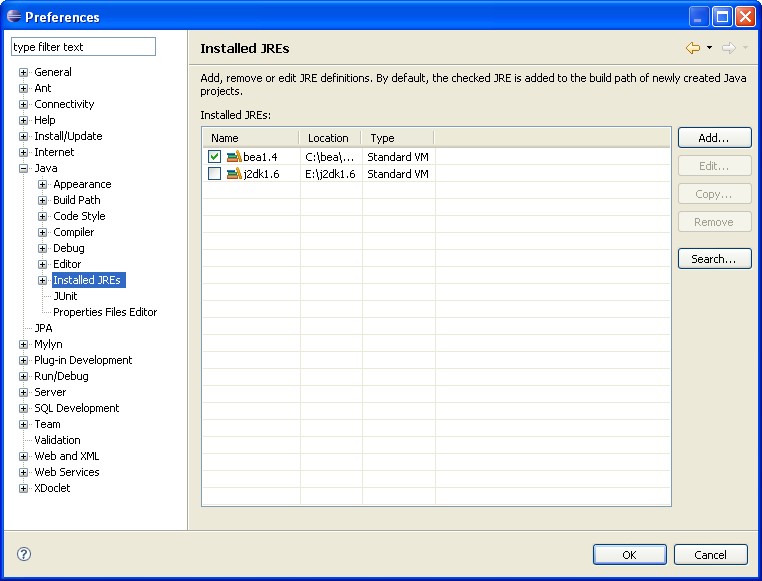Click the help question mark icon
The width and height of the screenshot is (762, 581).
tap(24, 554)
